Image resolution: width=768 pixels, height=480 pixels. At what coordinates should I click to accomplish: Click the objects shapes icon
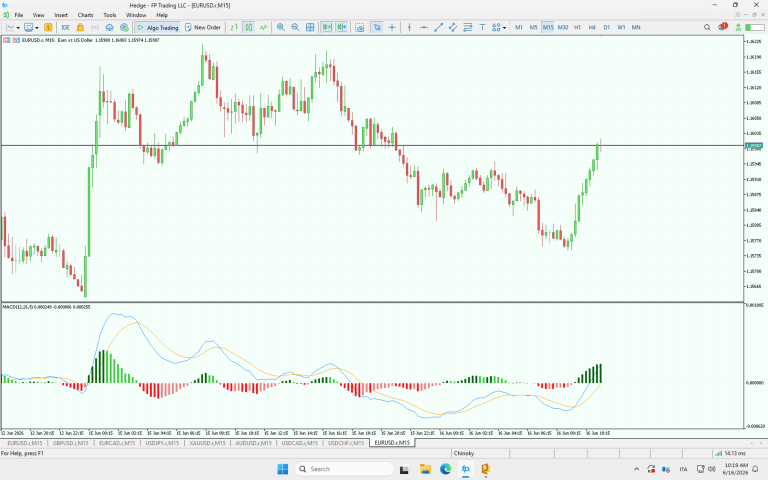tap(496, 27)
